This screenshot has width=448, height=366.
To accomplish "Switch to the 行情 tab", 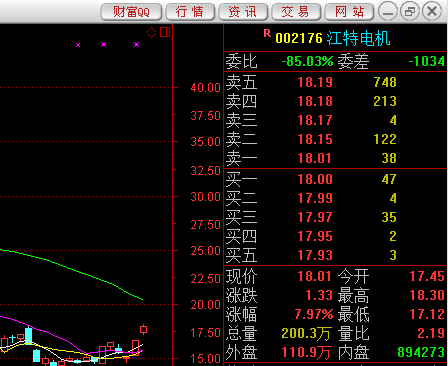I will [x=190, y=12].
